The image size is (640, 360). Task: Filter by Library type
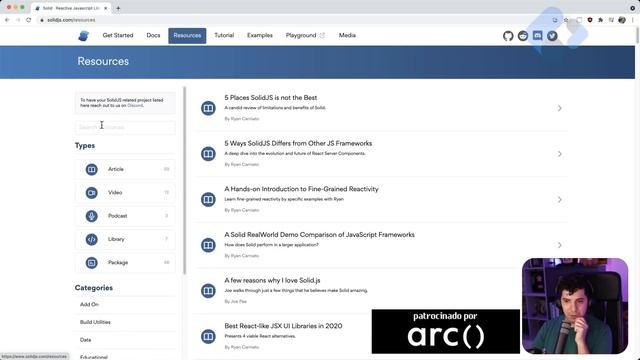point(125,239)
